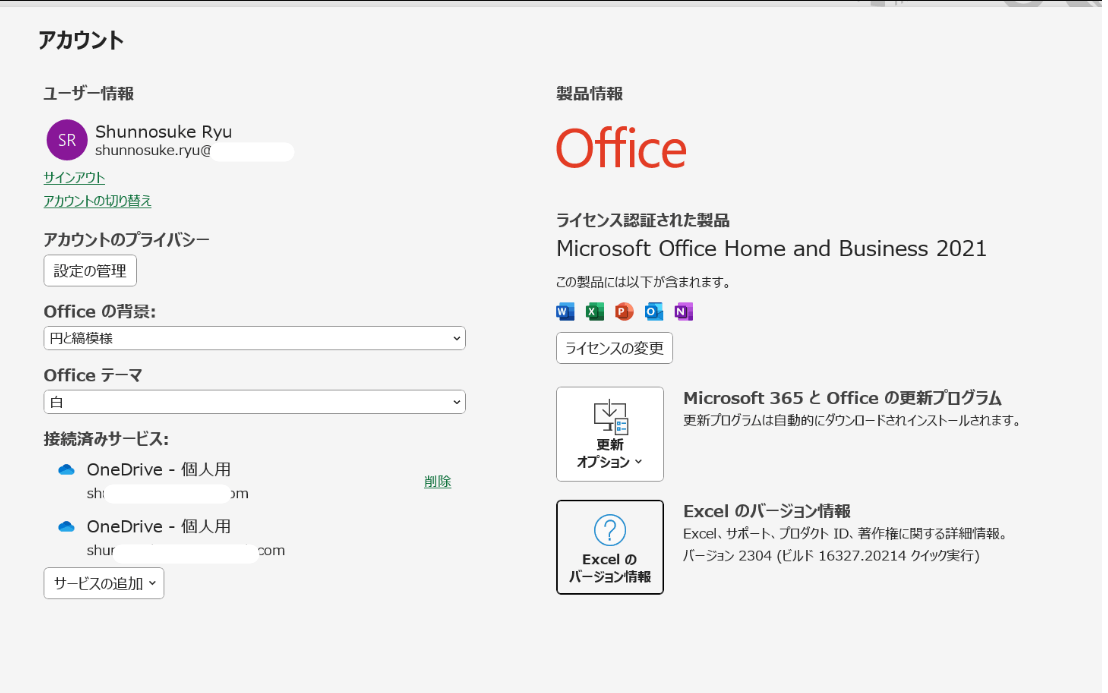Screen dimensions: 1108x693
Task: Open the Office テーマ dropdown showing 白
Action: (x=254, y=402)
